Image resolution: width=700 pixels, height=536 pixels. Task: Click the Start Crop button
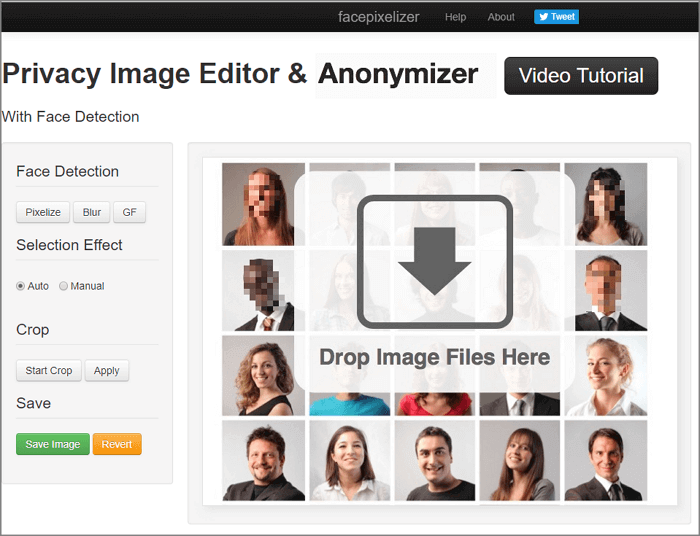click(49, 370)
